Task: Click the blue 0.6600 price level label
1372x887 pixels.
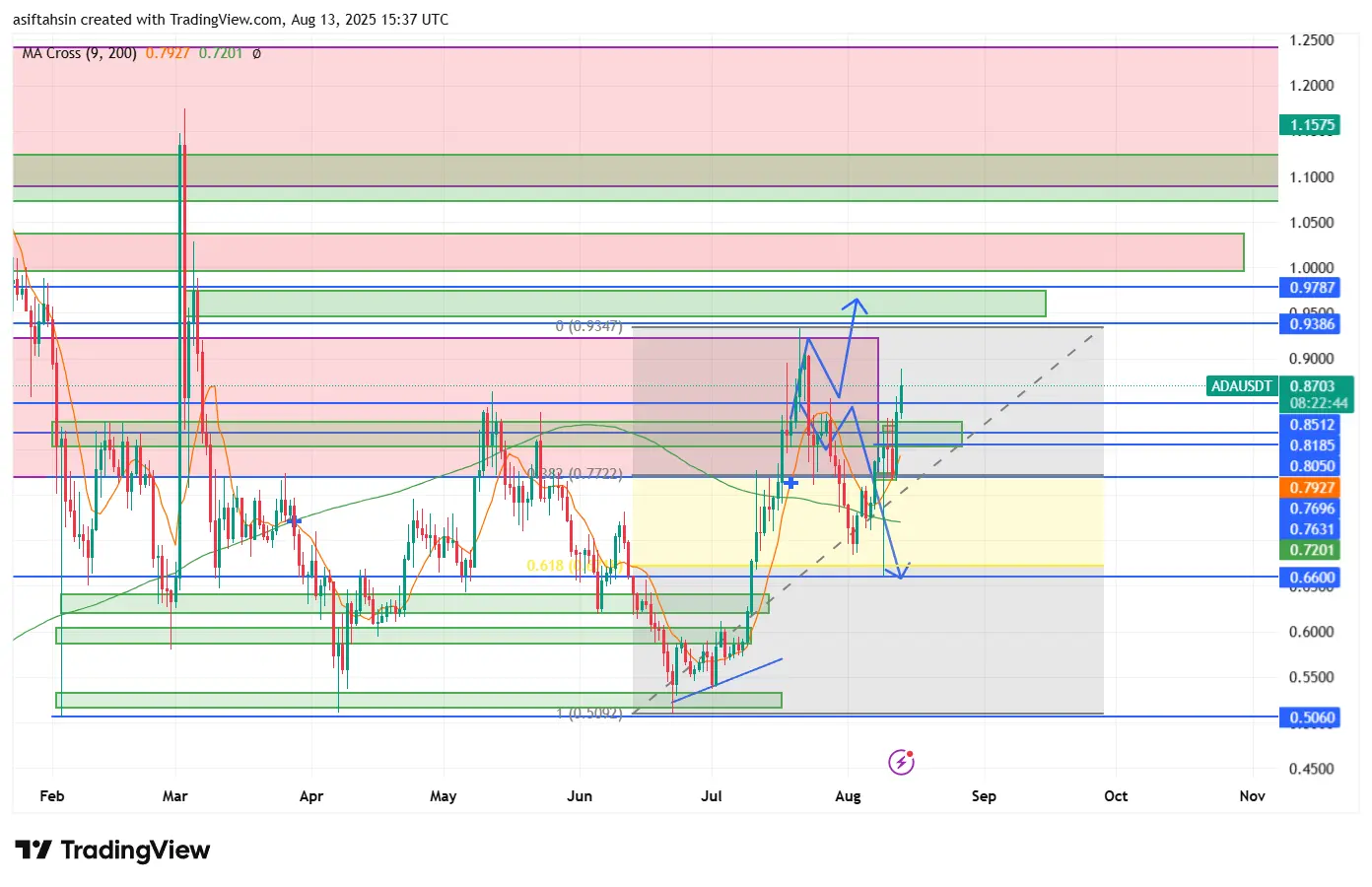Action: pyautogui.click(x=1311, y=578)
